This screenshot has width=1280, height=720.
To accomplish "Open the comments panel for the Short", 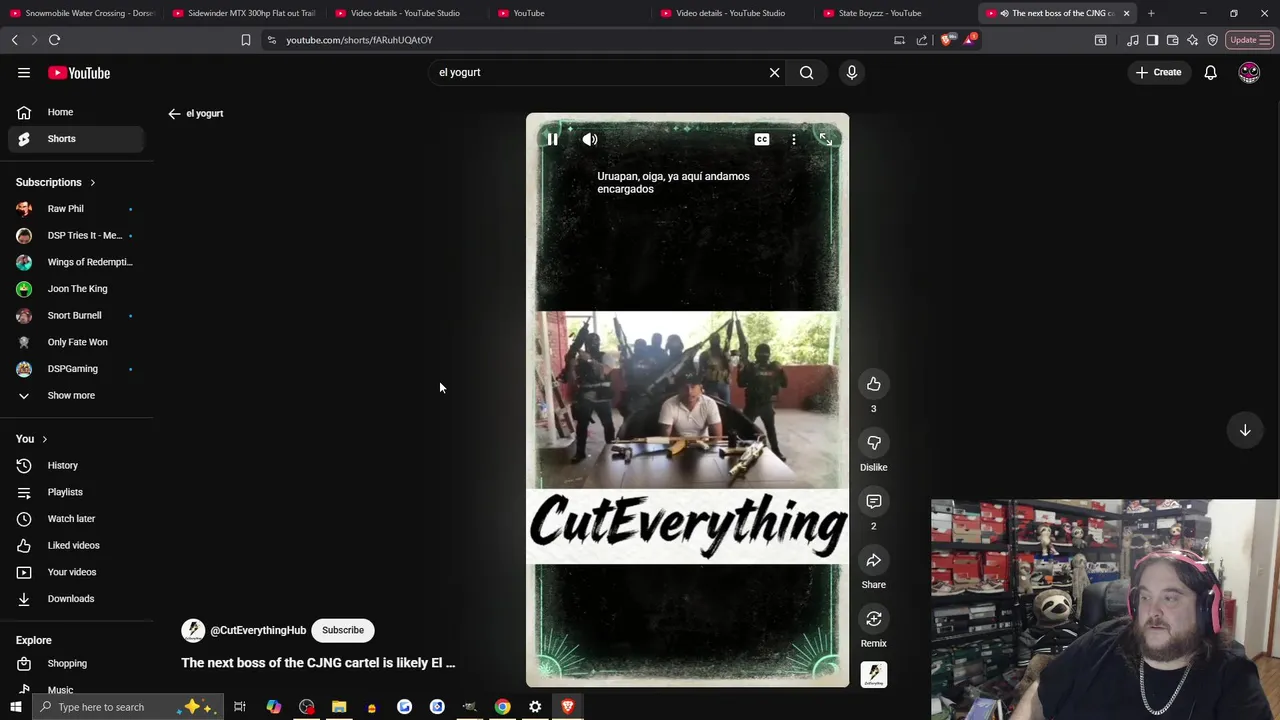I will click(873, 501).
